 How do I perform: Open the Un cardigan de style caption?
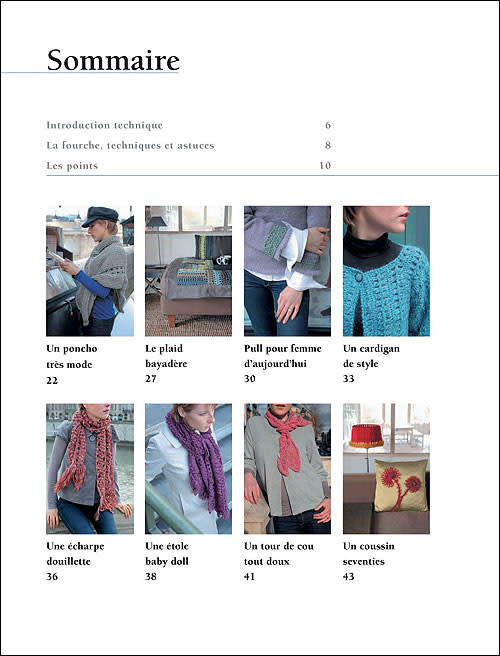[x=371, y=356]
